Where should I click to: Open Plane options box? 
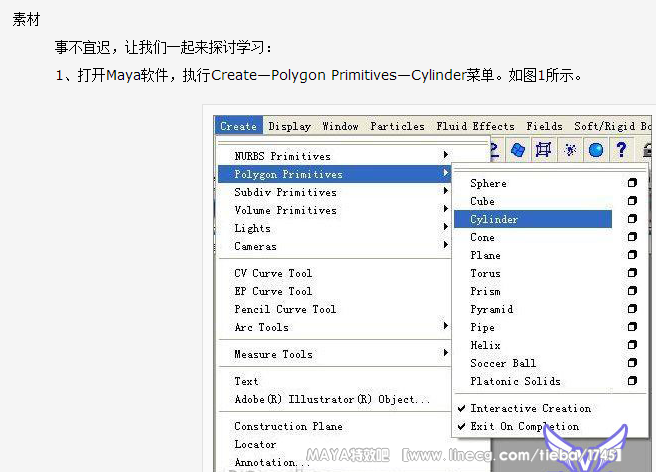pos(632,254)
